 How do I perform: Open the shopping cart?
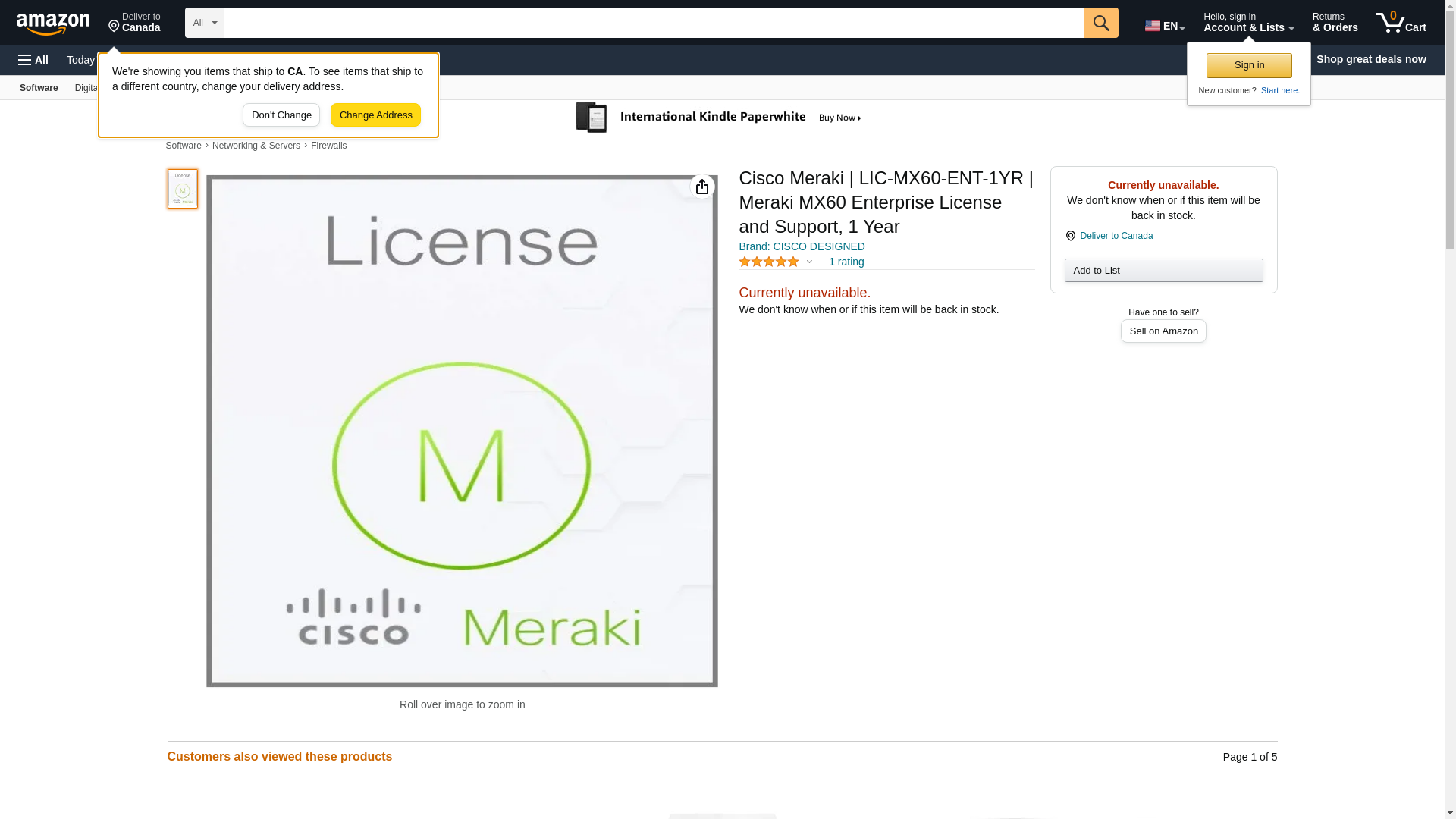click(1401, 23)
